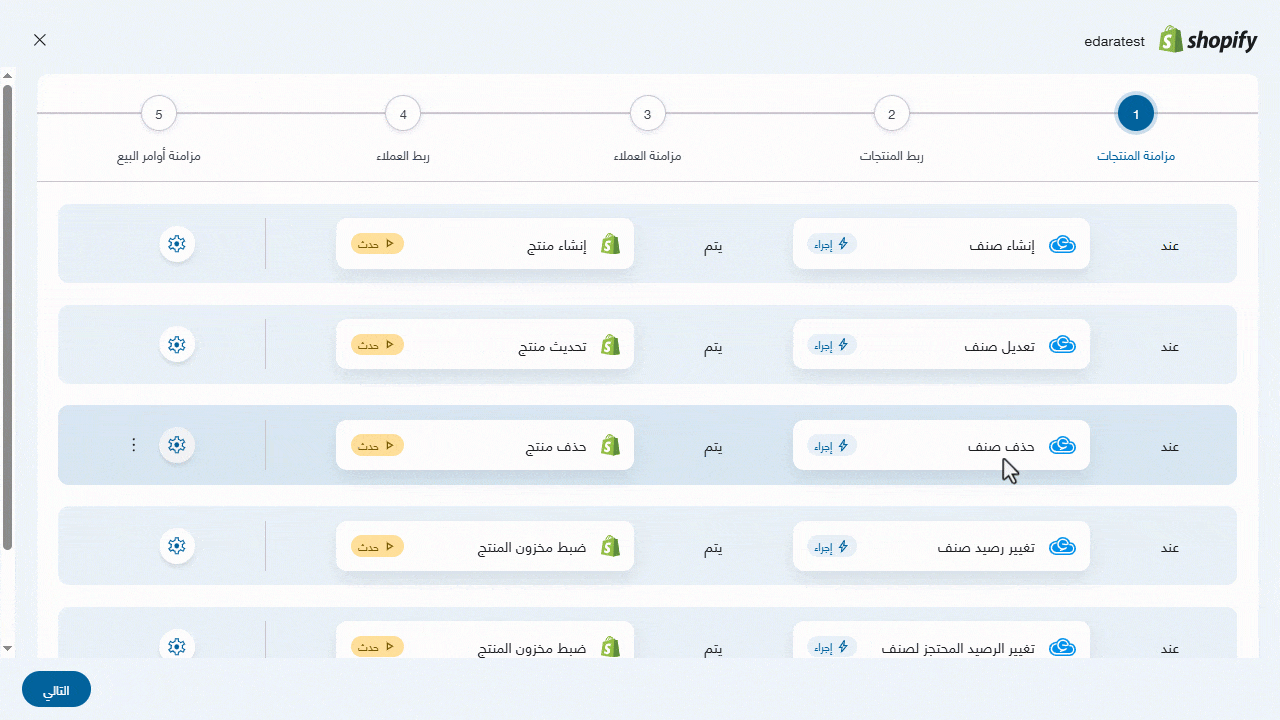Click حدث badge on حذف منتج card

coord(377,446)
